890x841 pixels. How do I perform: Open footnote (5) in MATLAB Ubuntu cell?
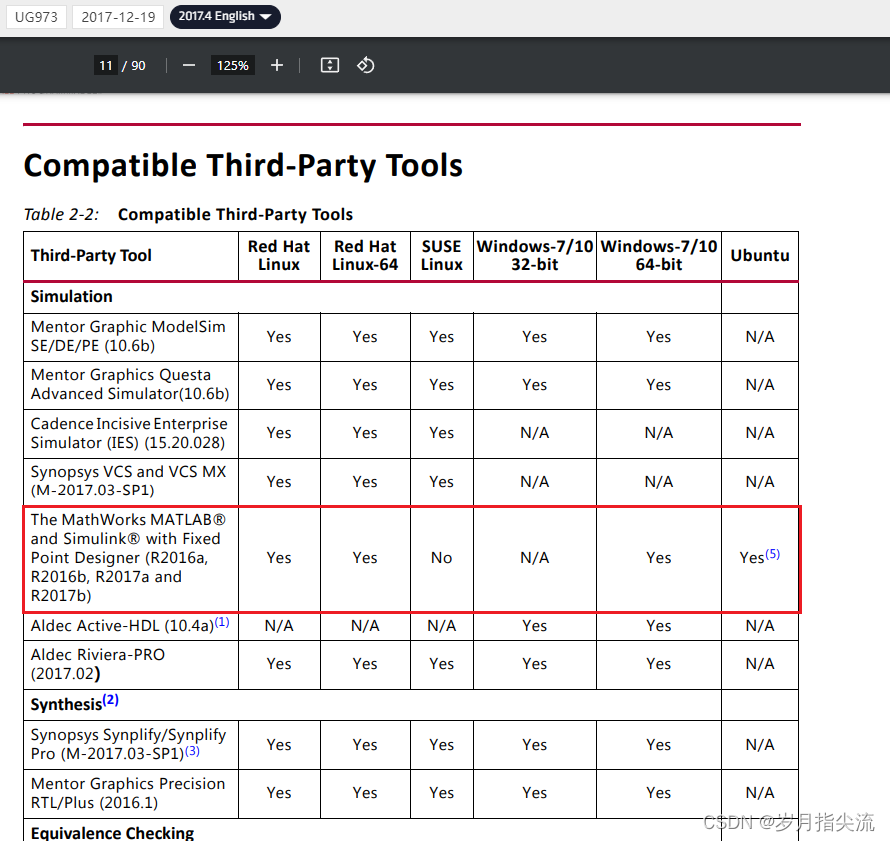point(773,554)
